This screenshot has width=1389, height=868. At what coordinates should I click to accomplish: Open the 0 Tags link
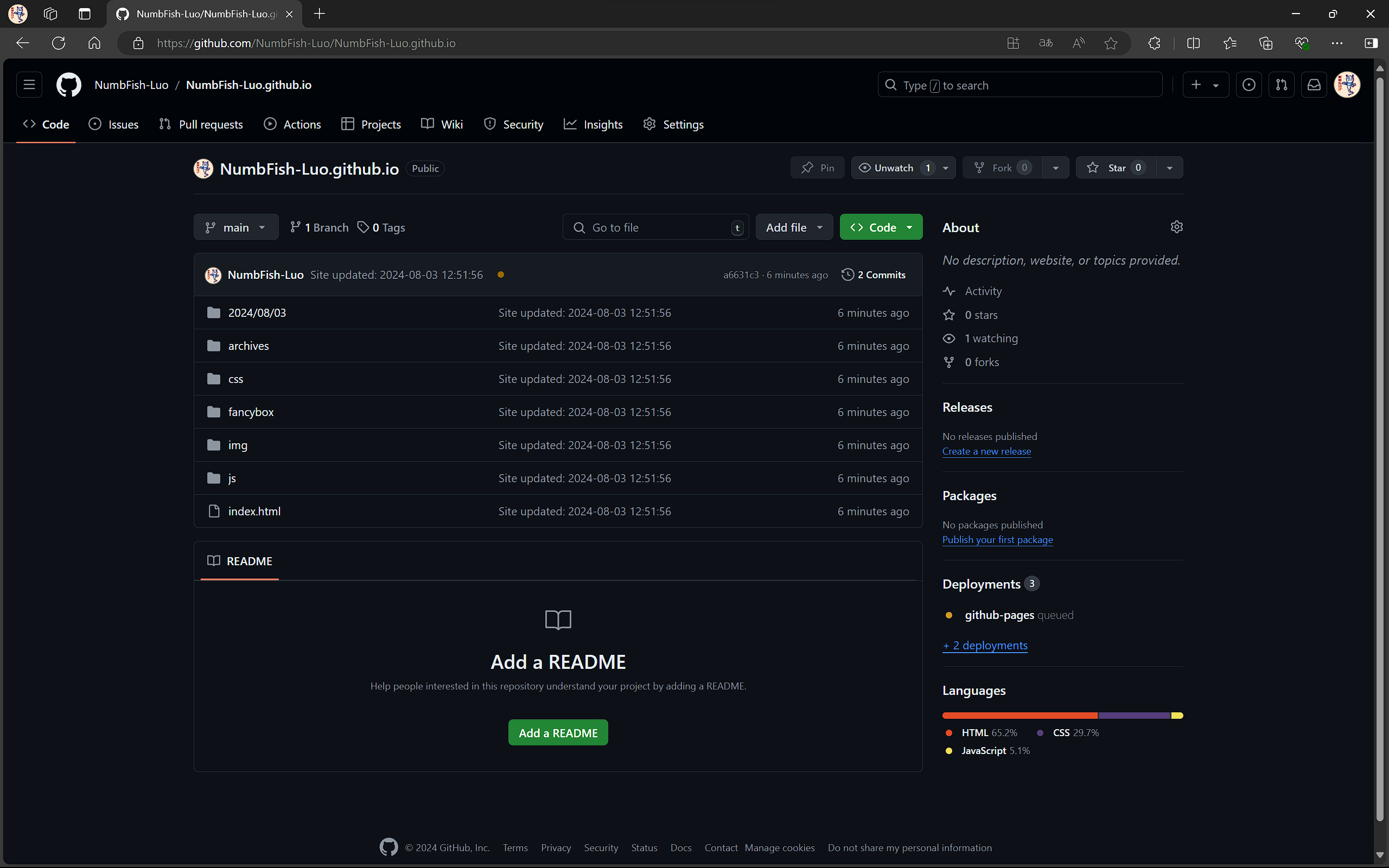381,227
